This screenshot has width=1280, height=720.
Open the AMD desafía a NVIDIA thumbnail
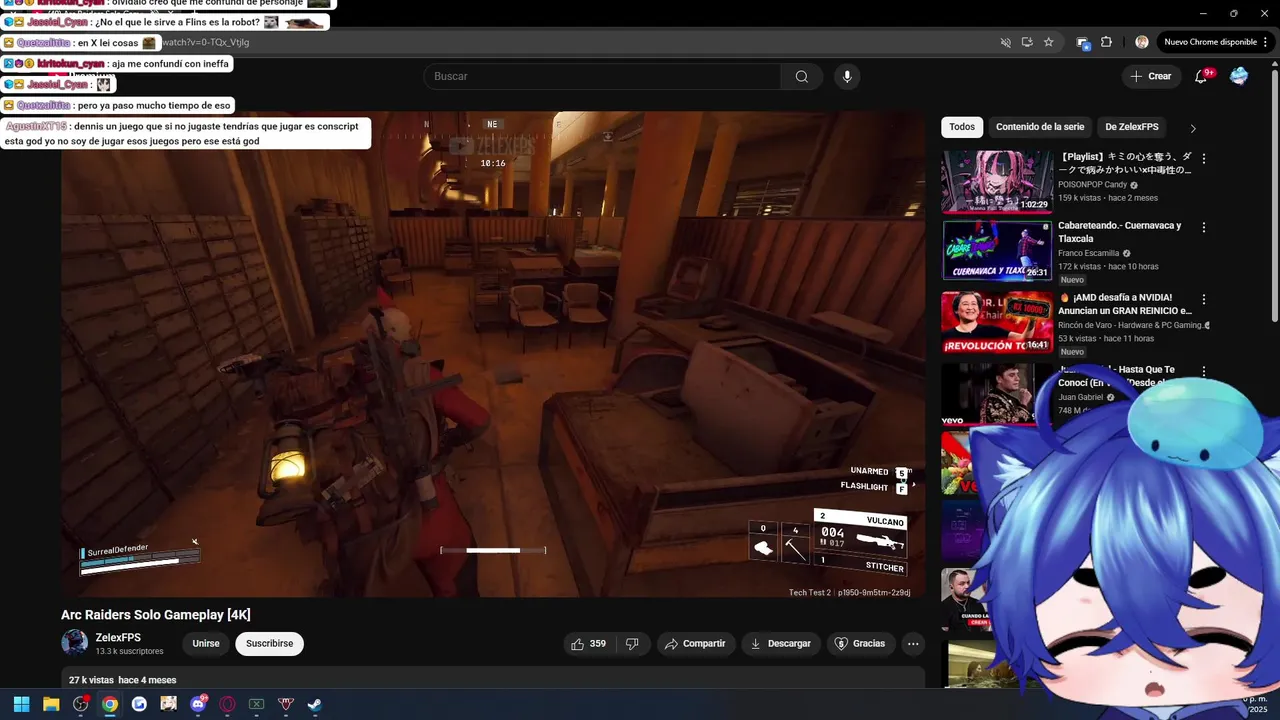coord(997,322)
